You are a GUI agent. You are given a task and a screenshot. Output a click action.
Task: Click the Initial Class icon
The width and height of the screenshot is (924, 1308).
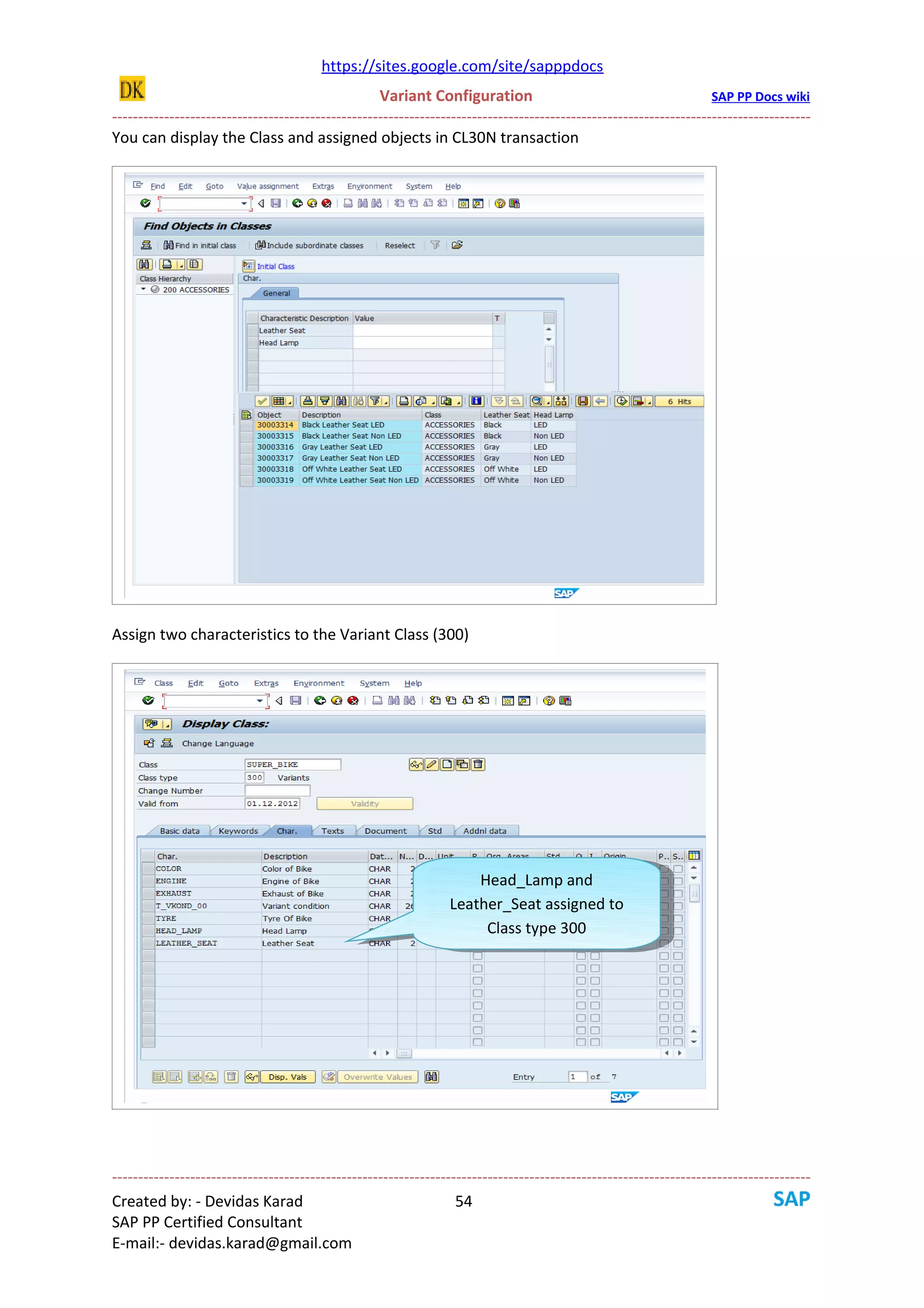(x=248, y=266)
